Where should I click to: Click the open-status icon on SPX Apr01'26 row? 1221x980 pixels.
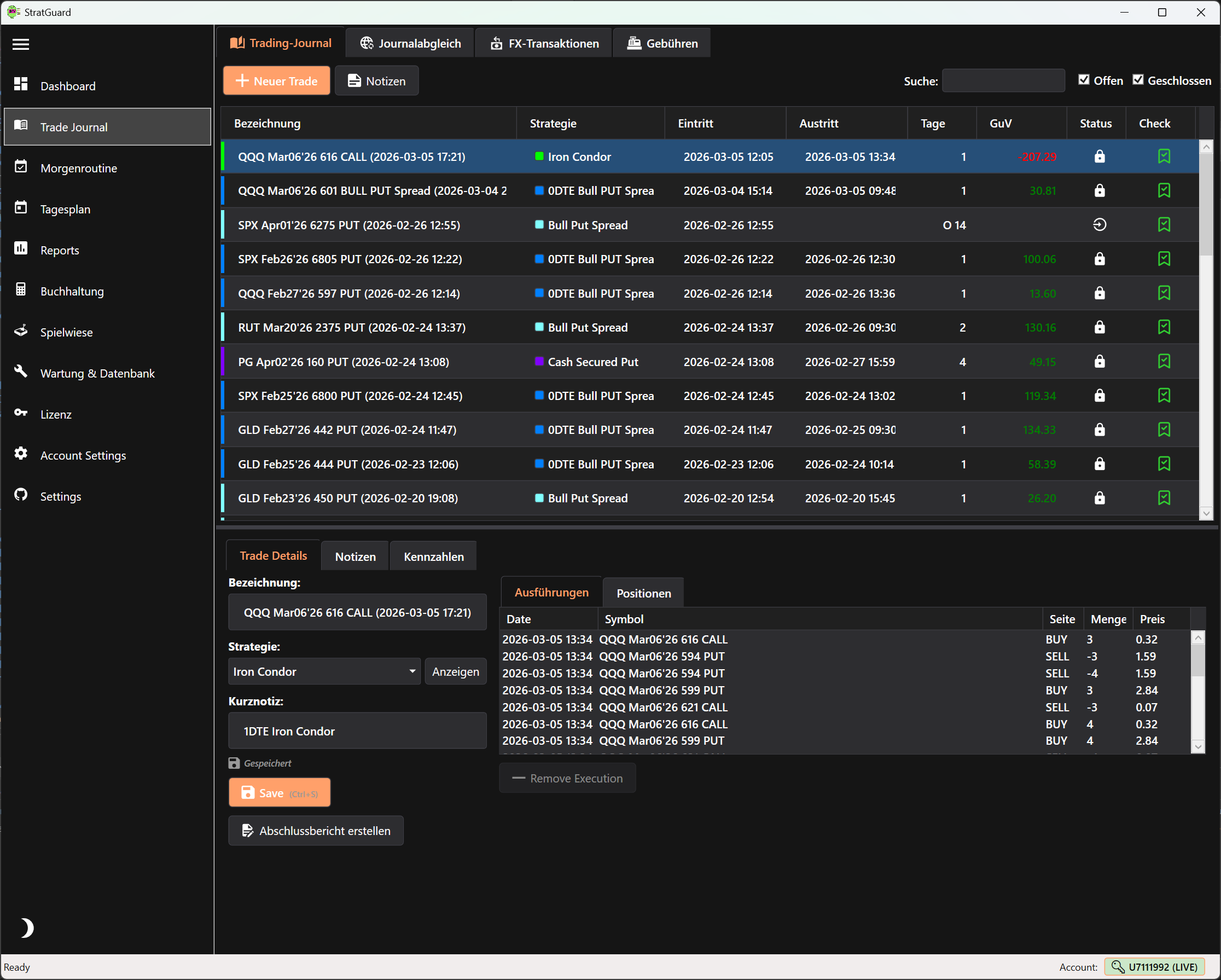point(1099,225)
